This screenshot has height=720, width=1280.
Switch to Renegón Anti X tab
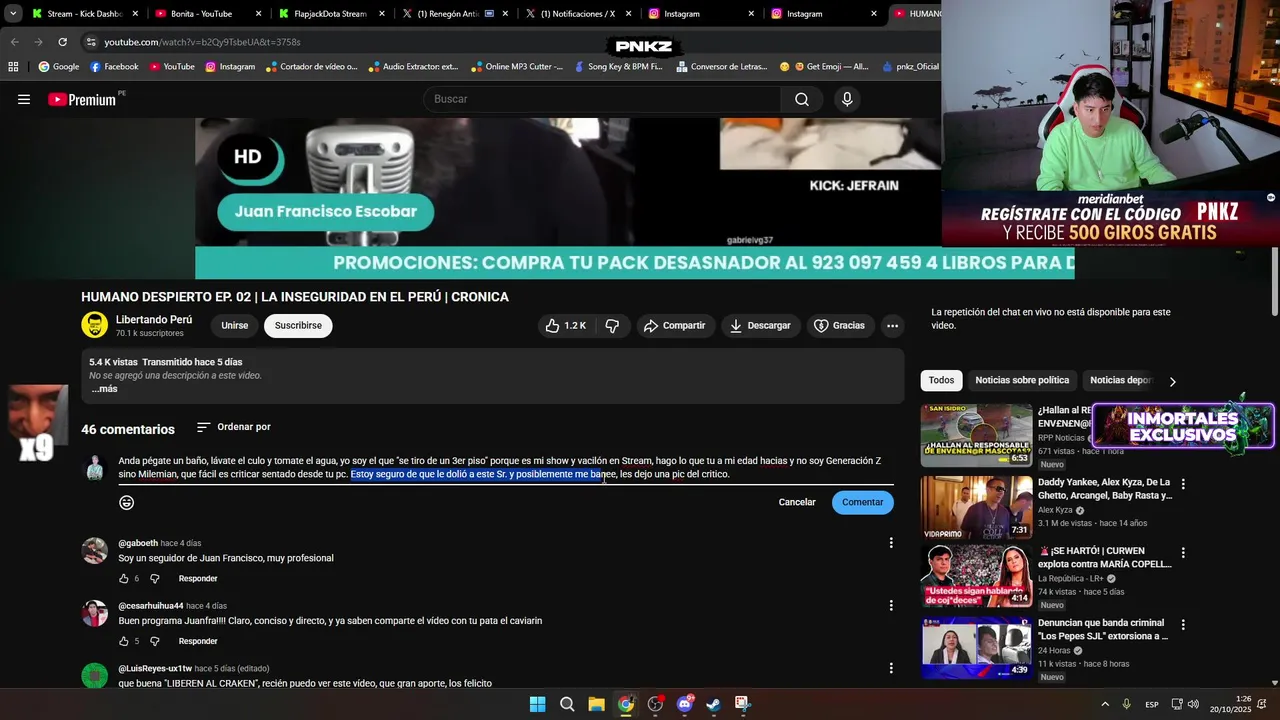point(456,14)
